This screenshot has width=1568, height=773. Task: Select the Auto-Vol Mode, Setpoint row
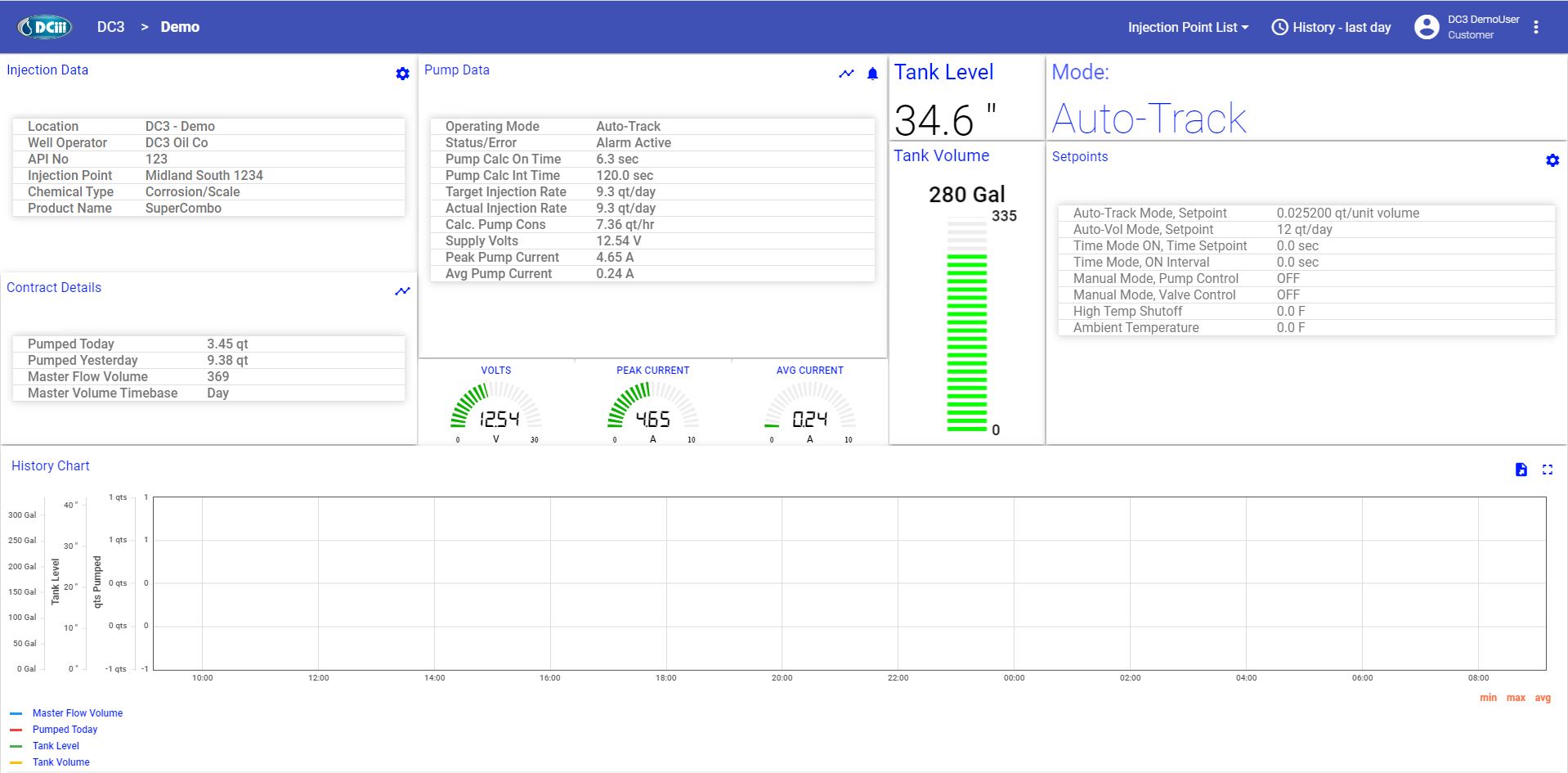tap(1306, 230)
